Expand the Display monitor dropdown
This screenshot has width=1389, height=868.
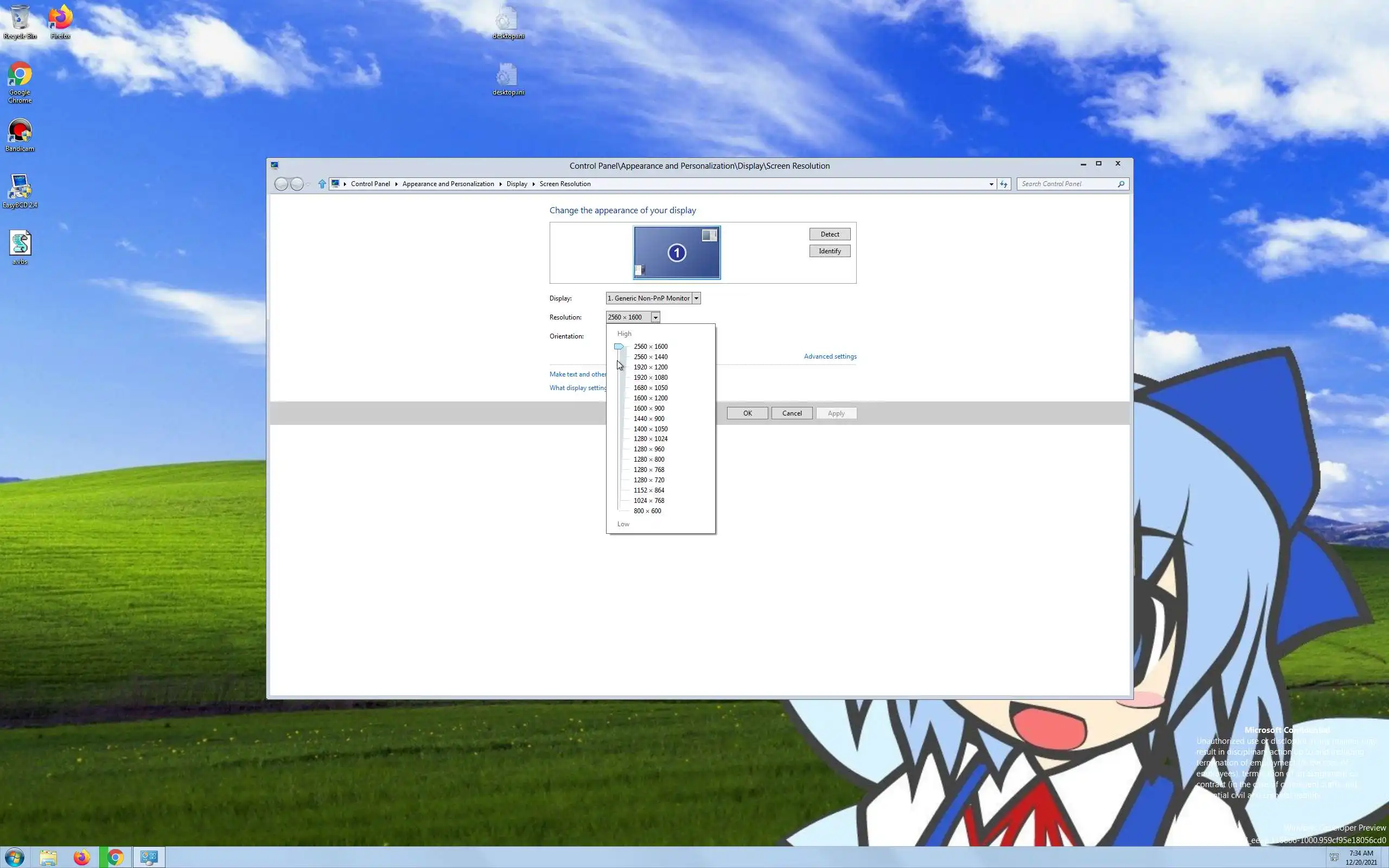pos(696,298)
